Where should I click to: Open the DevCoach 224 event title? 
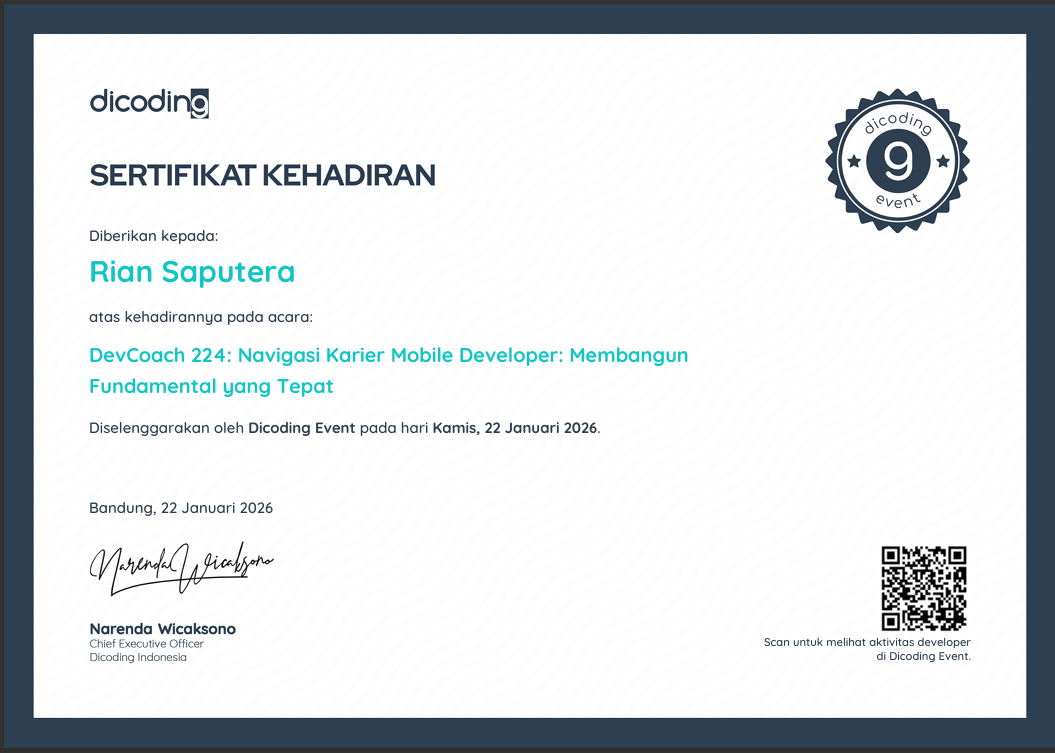click(388, 355)
